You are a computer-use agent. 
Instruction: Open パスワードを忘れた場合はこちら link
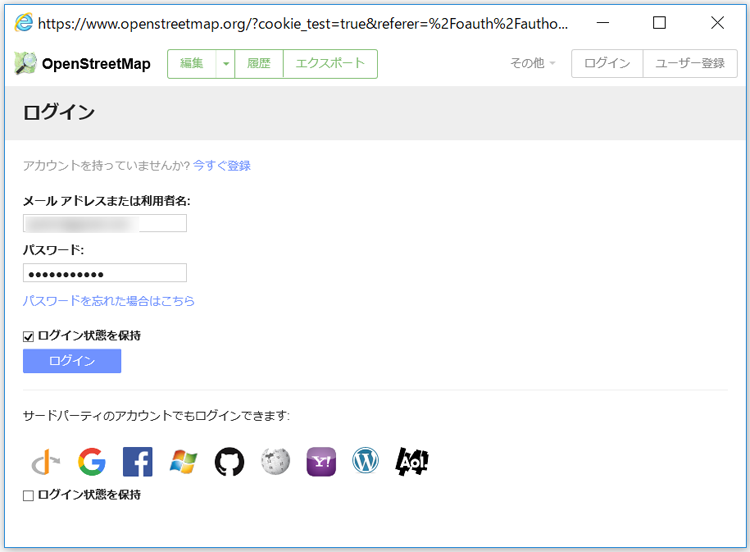pos(109,301)
